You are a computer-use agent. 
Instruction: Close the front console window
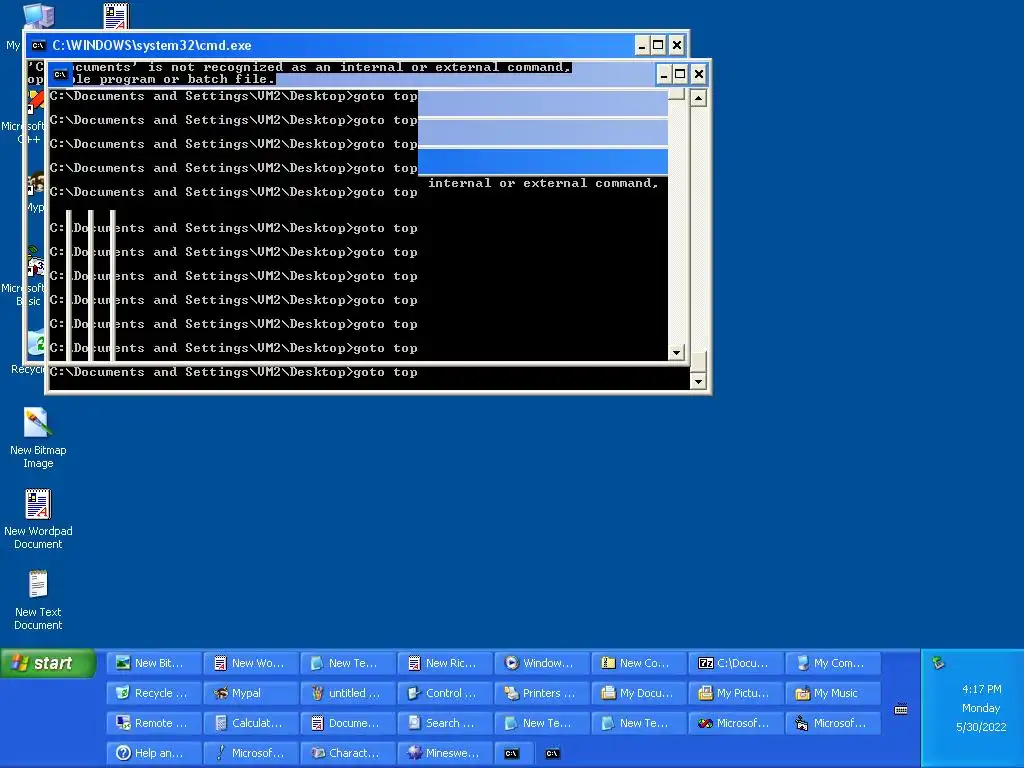pos(698,74)
